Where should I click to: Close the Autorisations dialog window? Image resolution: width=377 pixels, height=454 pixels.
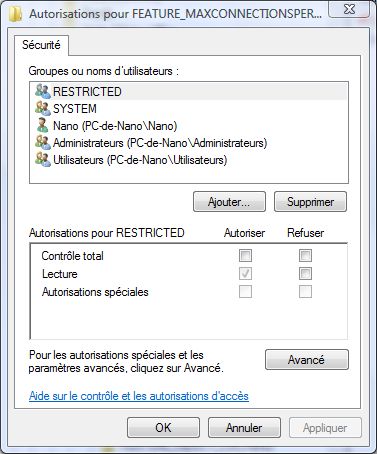(x=349, y=9)
